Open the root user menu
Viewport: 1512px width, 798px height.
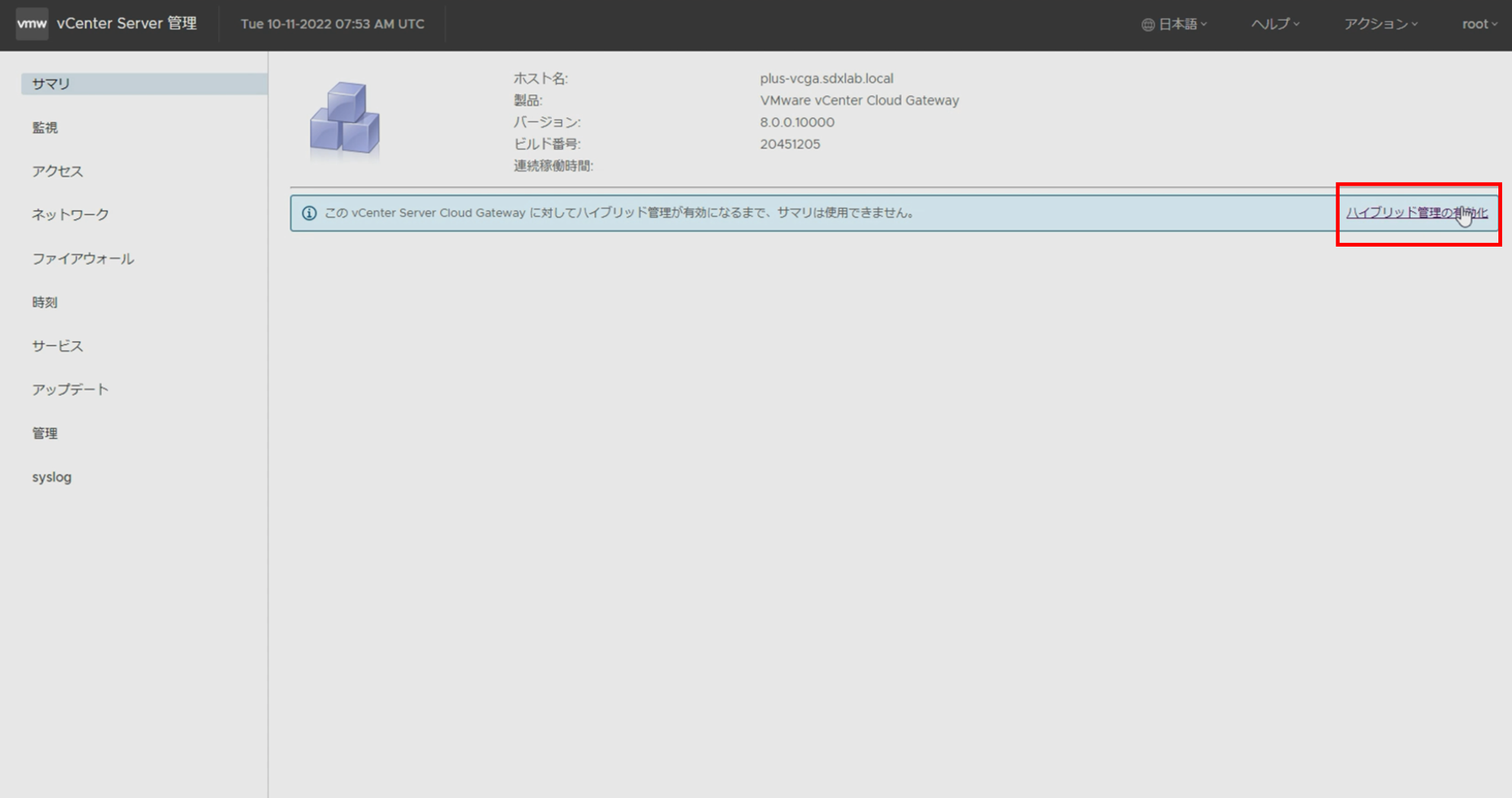point(1479,24)
